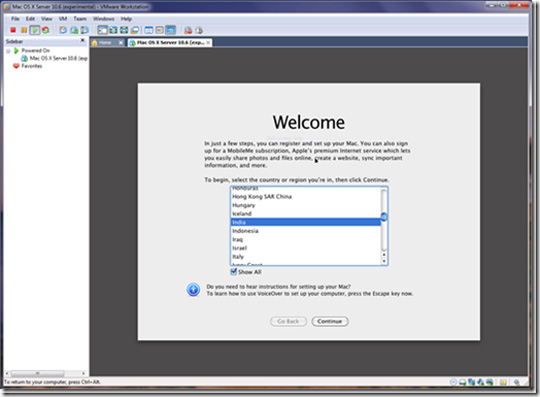This screenshot has height=397, width=540.
Task: Close the Home tab
Action: click(121, 42)
